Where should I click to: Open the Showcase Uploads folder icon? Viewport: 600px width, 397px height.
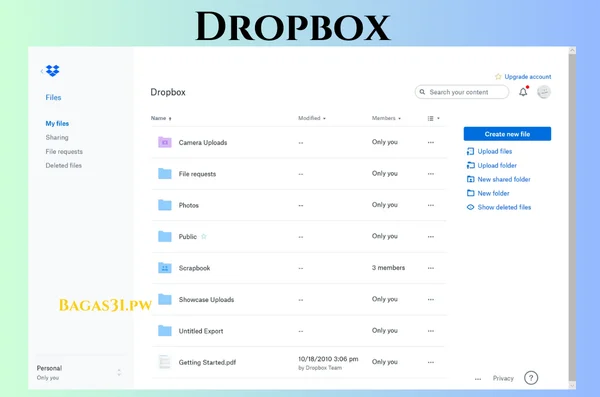(165, 299)
